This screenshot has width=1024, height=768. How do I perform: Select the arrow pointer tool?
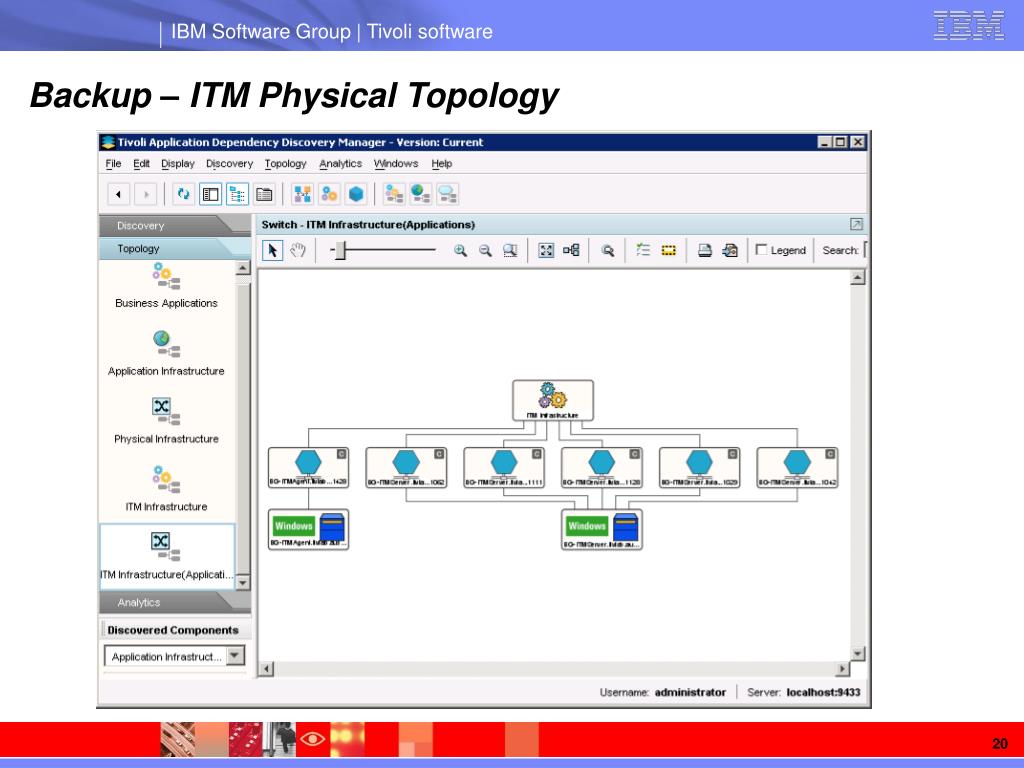tap(272, 250)
